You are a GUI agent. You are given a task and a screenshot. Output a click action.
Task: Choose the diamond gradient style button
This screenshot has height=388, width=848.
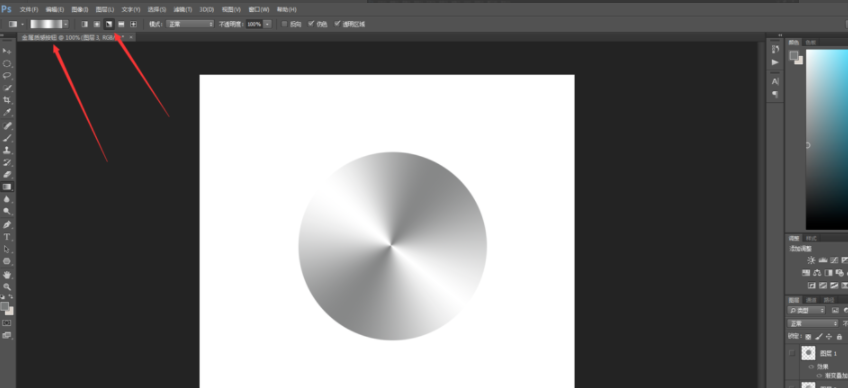[x=133, y=24]
